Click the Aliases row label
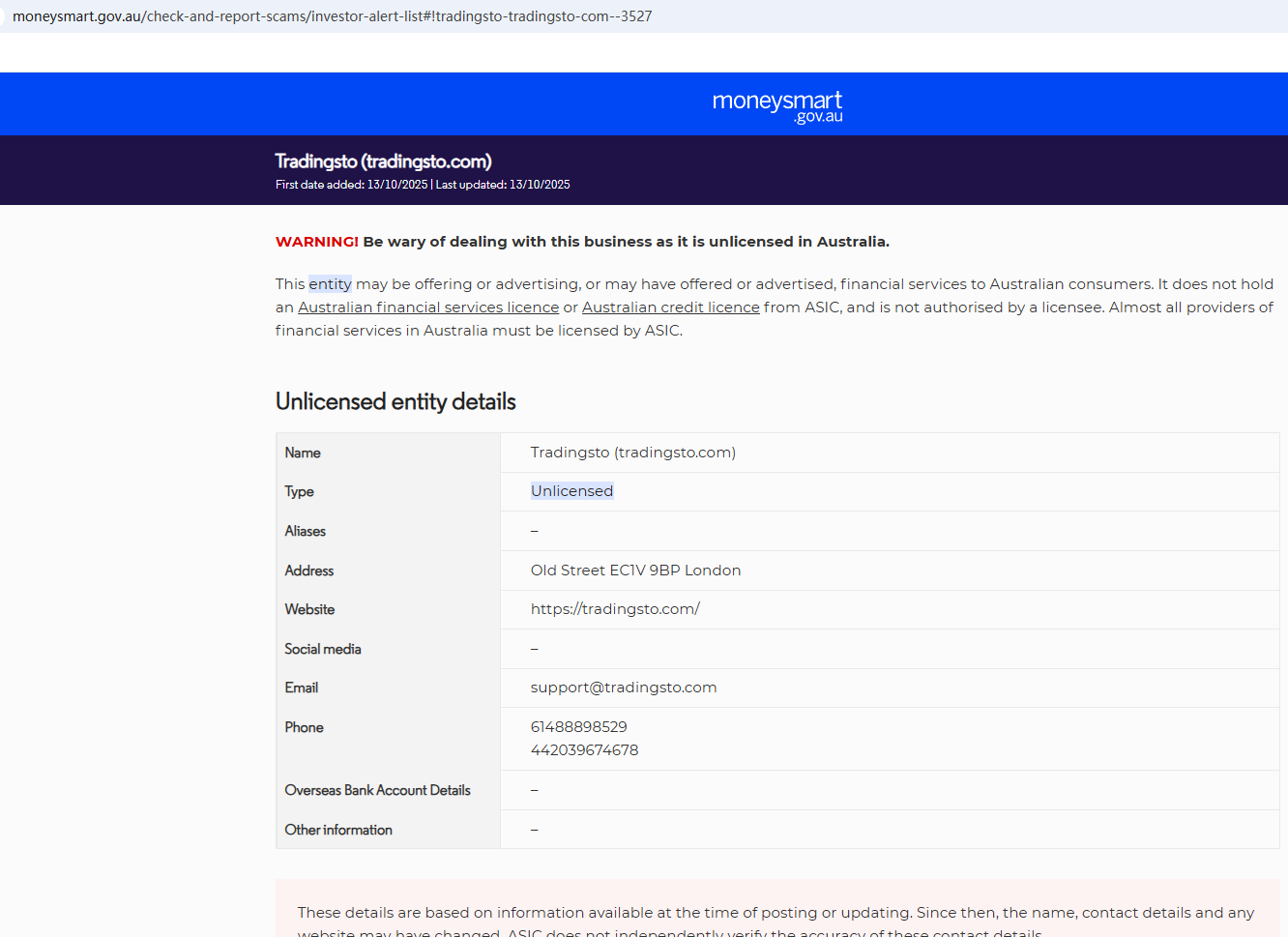1288x937 pixels. tap(305, 531)
